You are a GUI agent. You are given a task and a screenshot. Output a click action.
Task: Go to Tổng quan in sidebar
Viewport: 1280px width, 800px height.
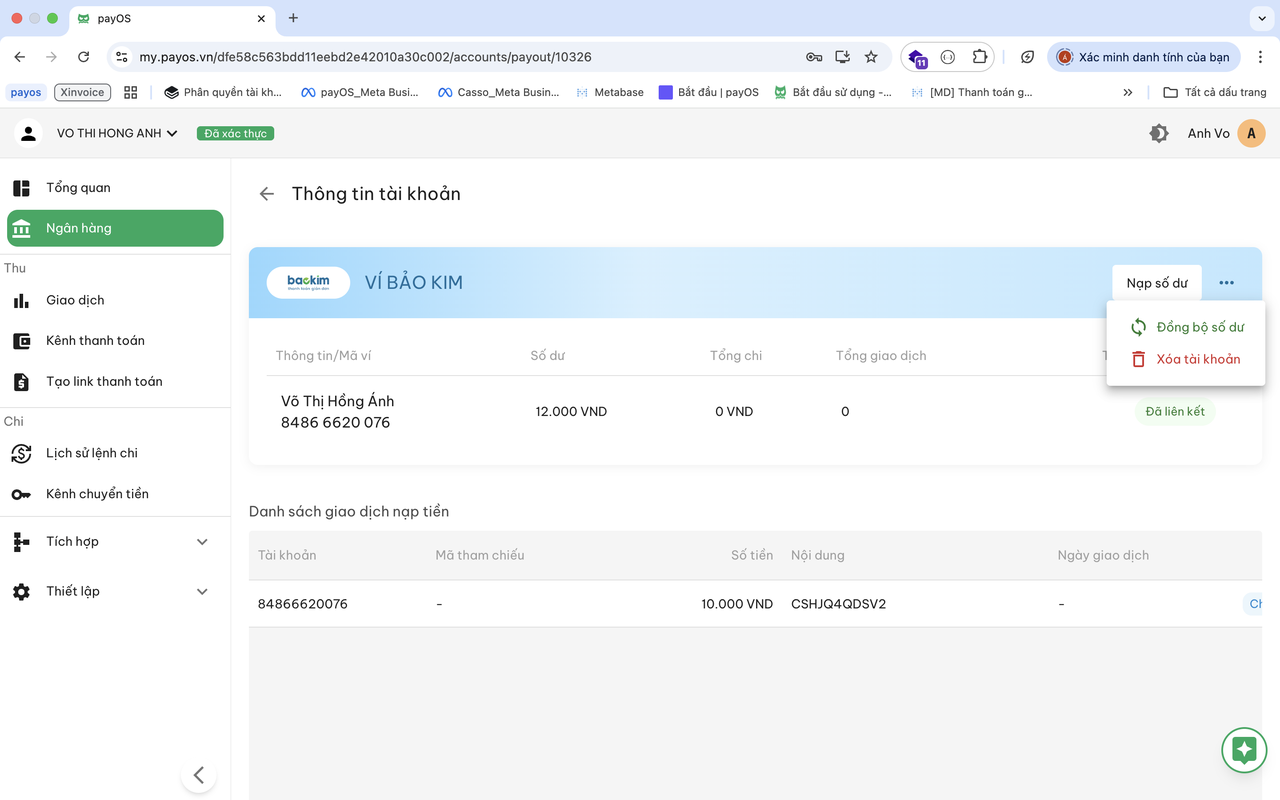click(78, 188)
